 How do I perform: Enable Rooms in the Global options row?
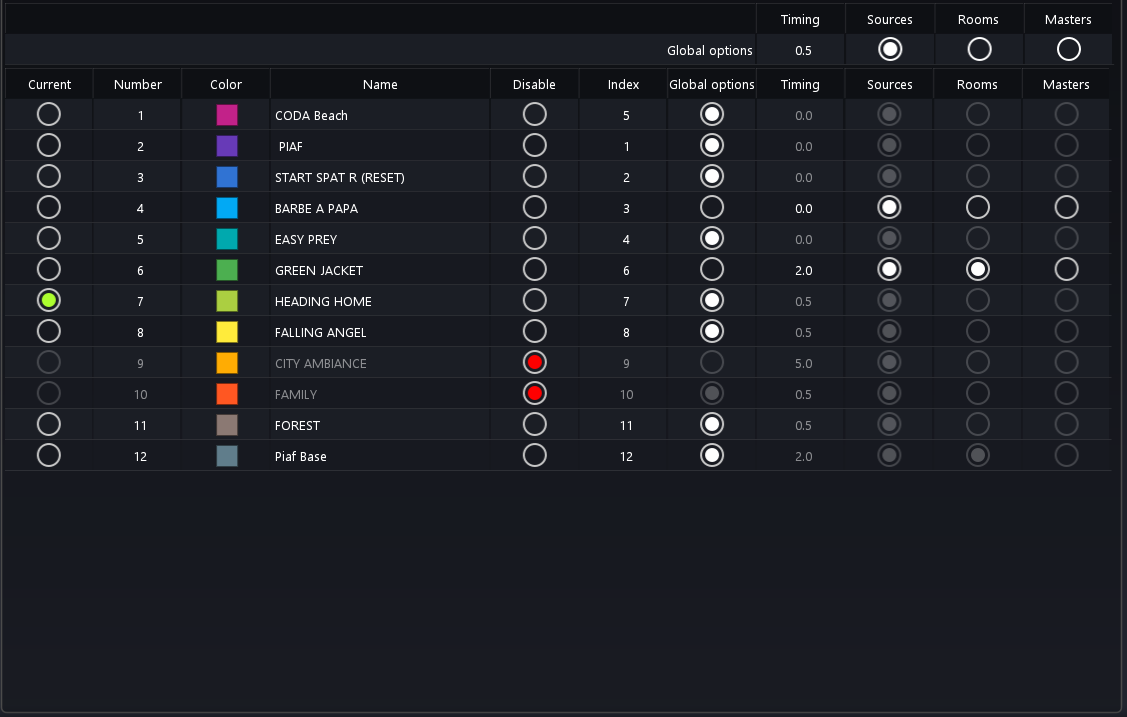(979, 50)
